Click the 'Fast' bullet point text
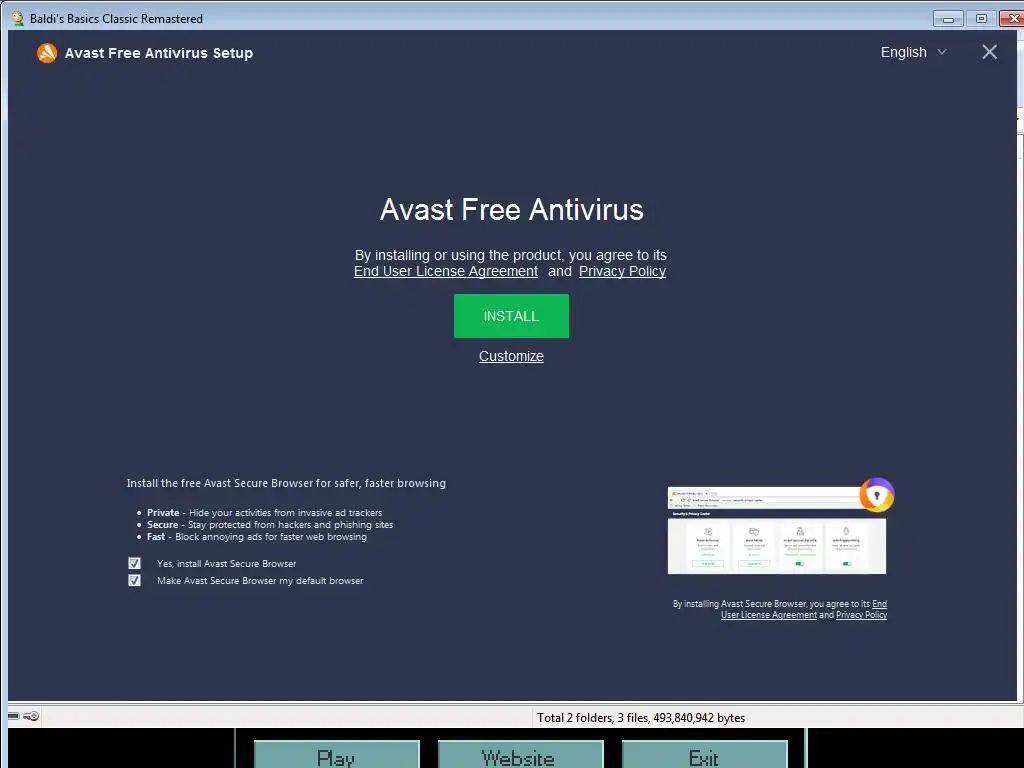Screen dimensions: 1024x768 click(x=257, y=537)
